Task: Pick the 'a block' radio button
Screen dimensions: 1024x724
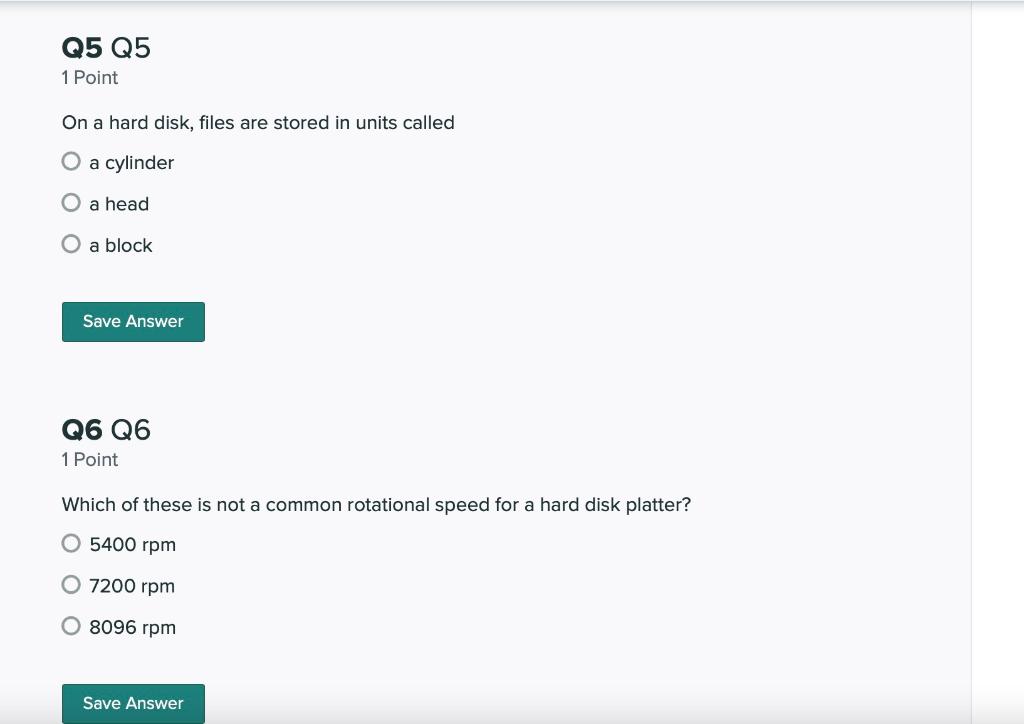Action: tap(71, 244)
